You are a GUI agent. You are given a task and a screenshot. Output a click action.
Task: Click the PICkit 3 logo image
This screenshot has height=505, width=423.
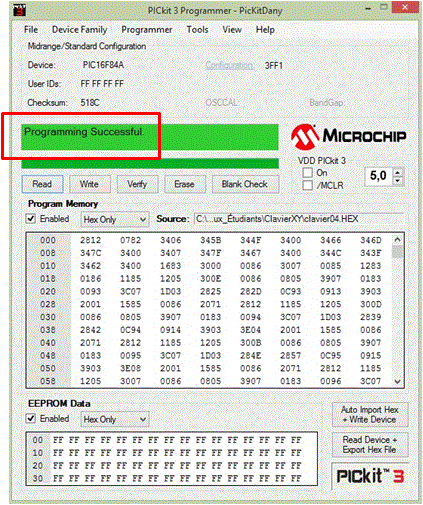click(x=370, y=476)
